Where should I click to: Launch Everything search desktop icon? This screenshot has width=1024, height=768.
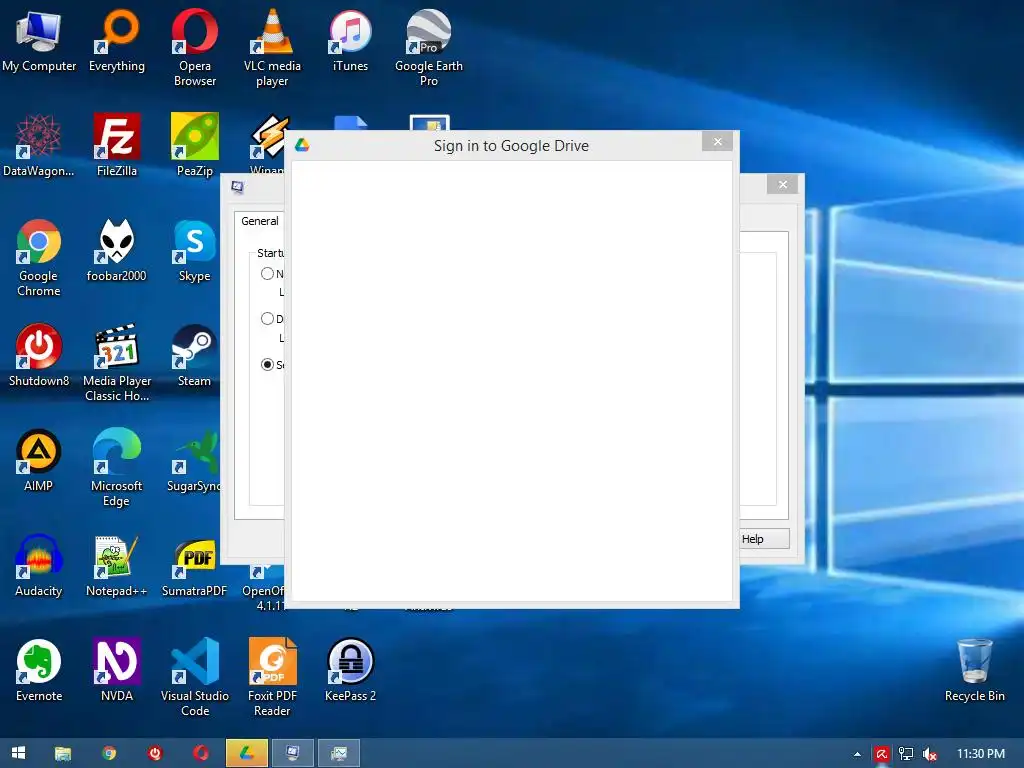coord(117,40)
